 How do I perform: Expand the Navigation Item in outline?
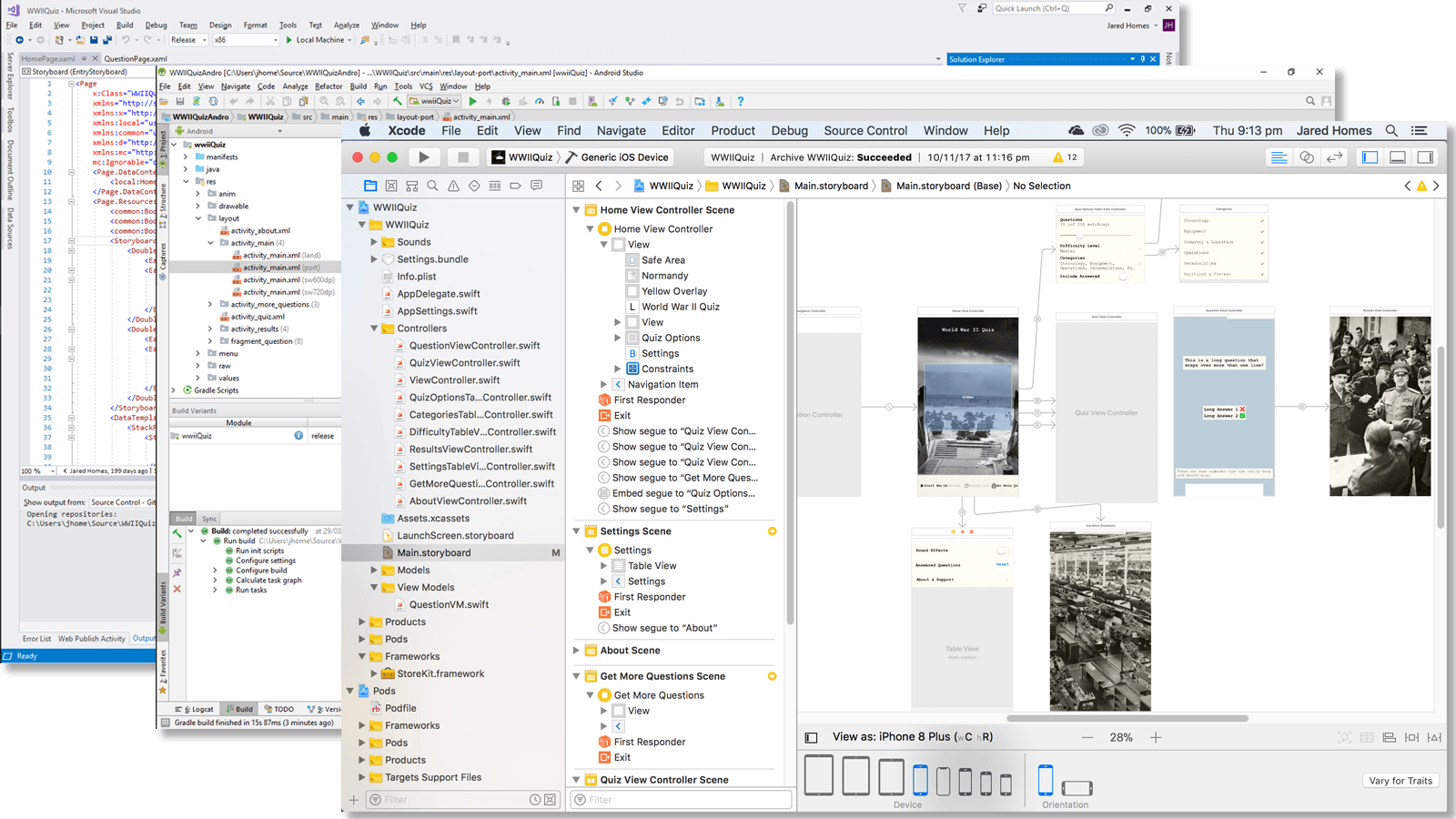coord(603,385)
